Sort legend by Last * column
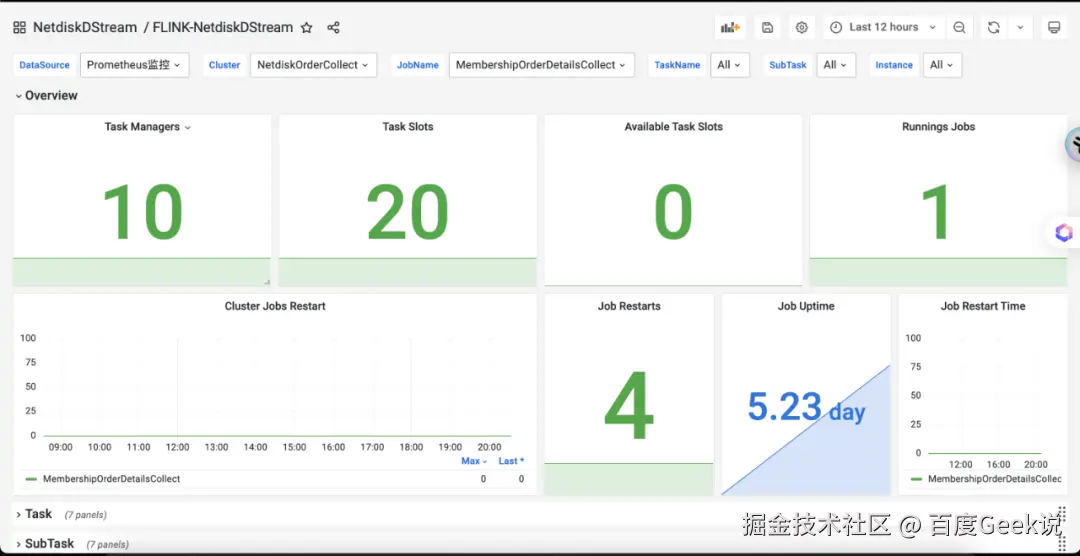The image size is (1080, 556). click(511, 461)
